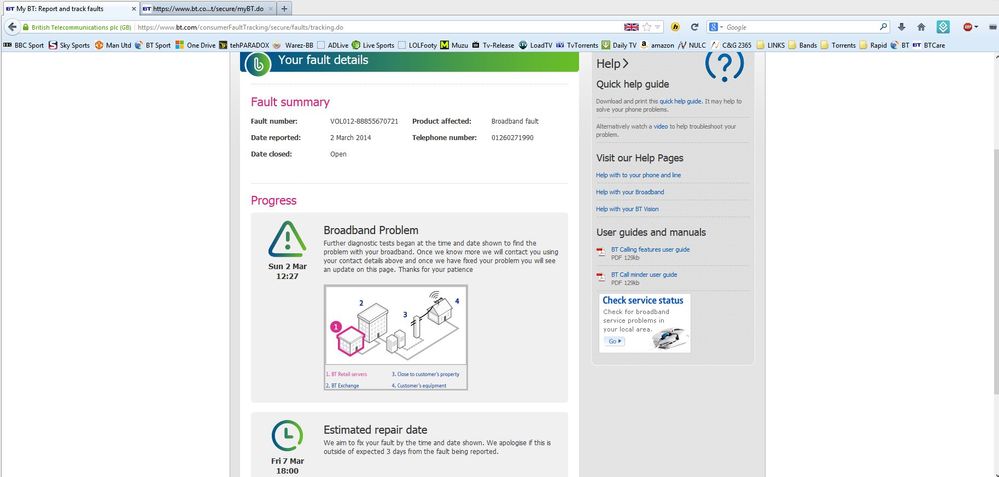The width and height of the screenshot is (999, 477).
Task: Open the tehPARADOX bookmark
Action: click(245, 45)
